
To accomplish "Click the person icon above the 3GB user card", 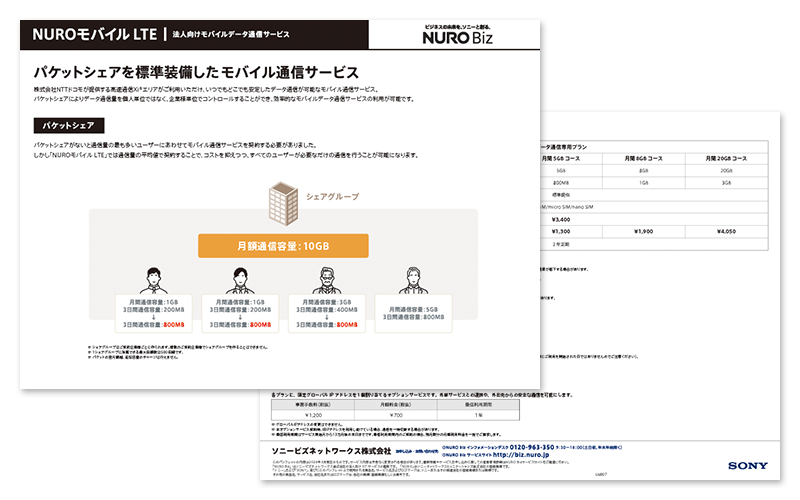I will pos(327,280).
